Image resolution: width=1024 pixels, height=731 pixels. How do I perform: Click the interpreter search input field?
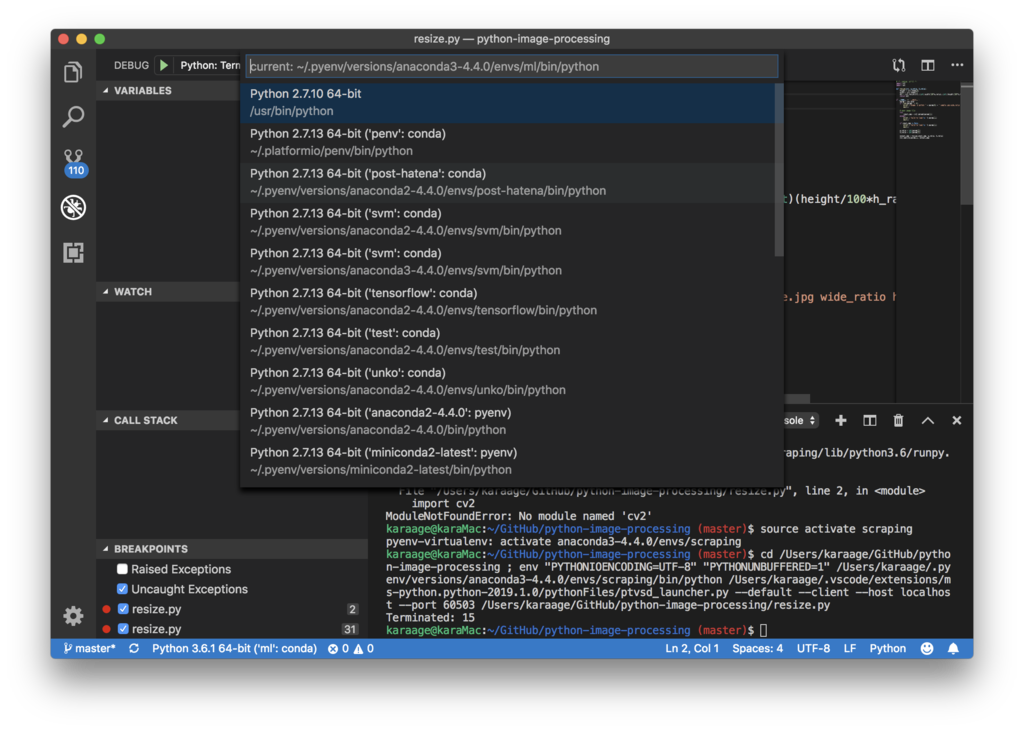point(512,66)
